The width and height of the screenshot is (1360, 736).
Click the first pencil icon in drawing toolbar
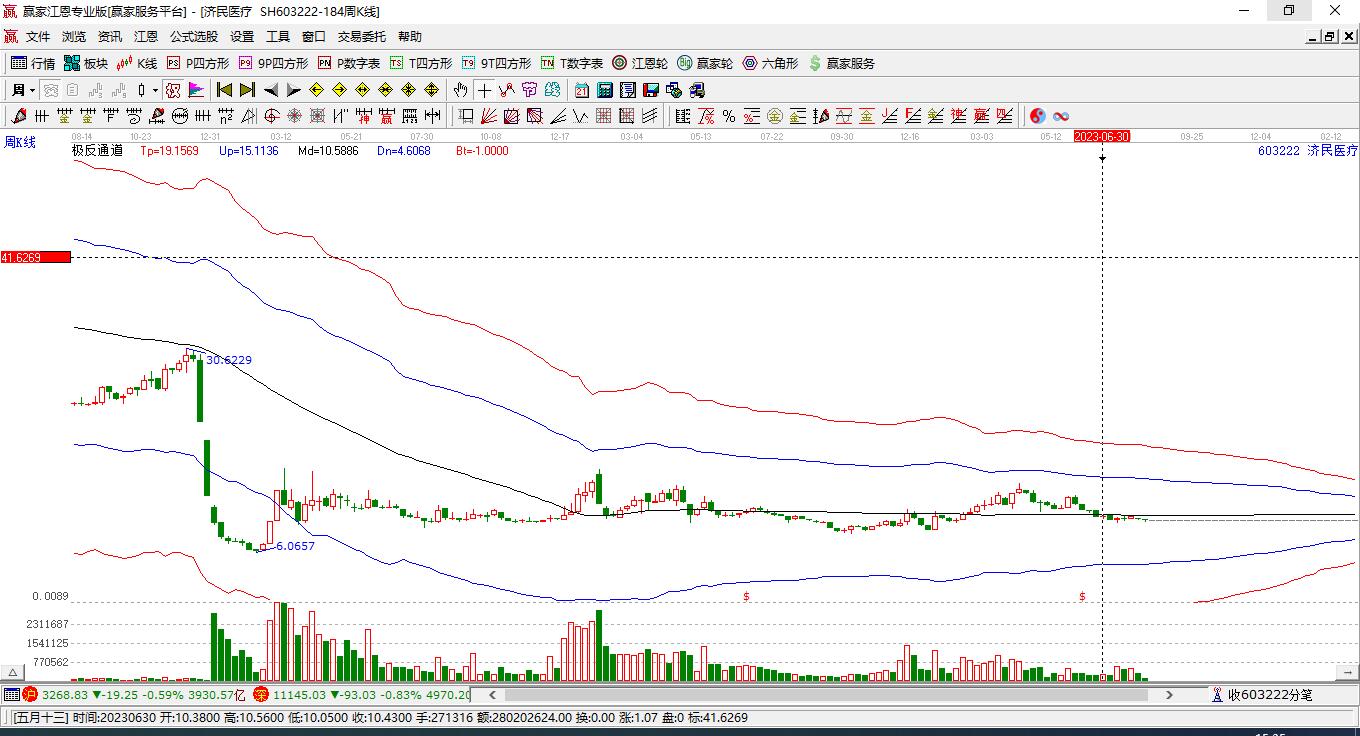pos(18,116)
